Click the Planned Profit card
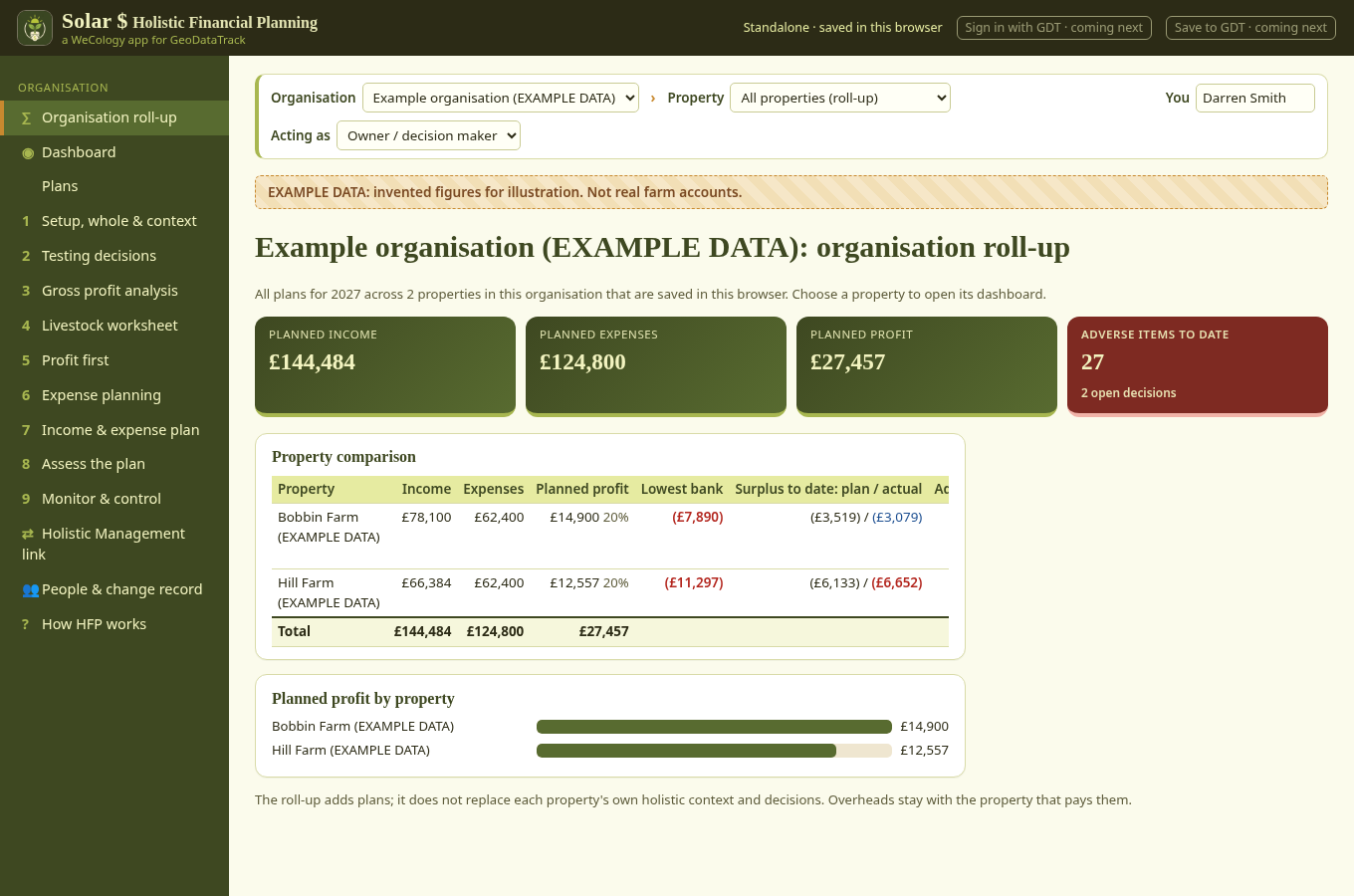This screenshot has height=896, width=1354. coord(927,365)
